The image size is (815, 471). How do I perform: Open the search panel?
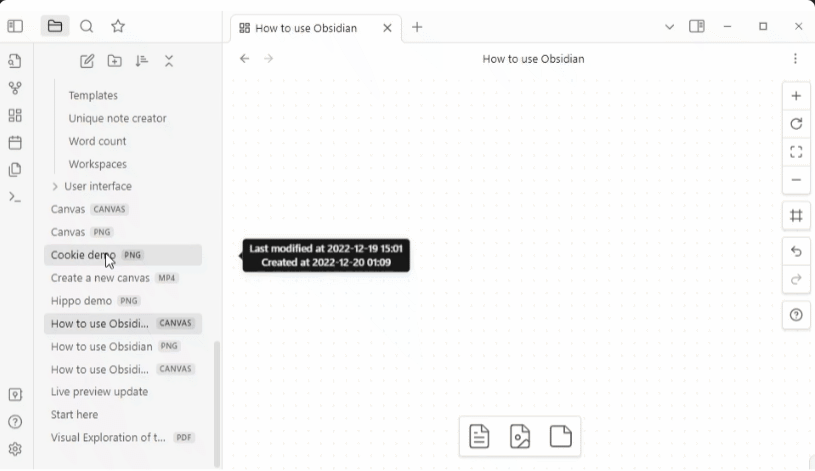87,27
